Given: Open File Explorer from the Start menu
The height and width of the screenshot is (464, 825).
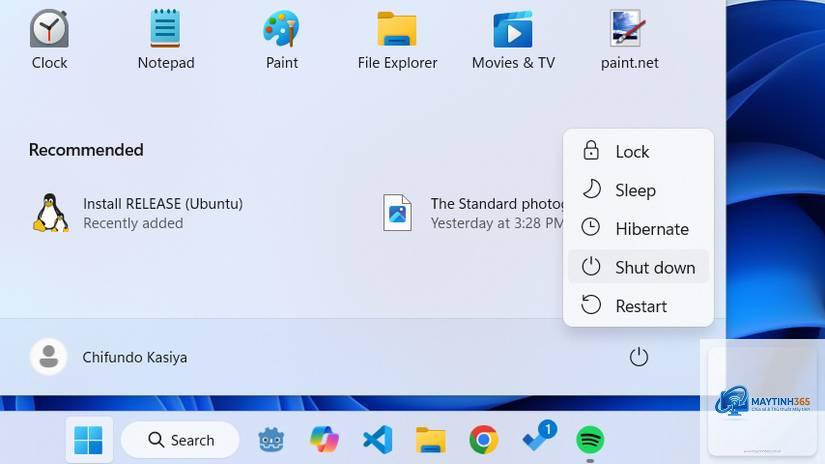Looking at the screenshot, I should [x=397, y=40].
